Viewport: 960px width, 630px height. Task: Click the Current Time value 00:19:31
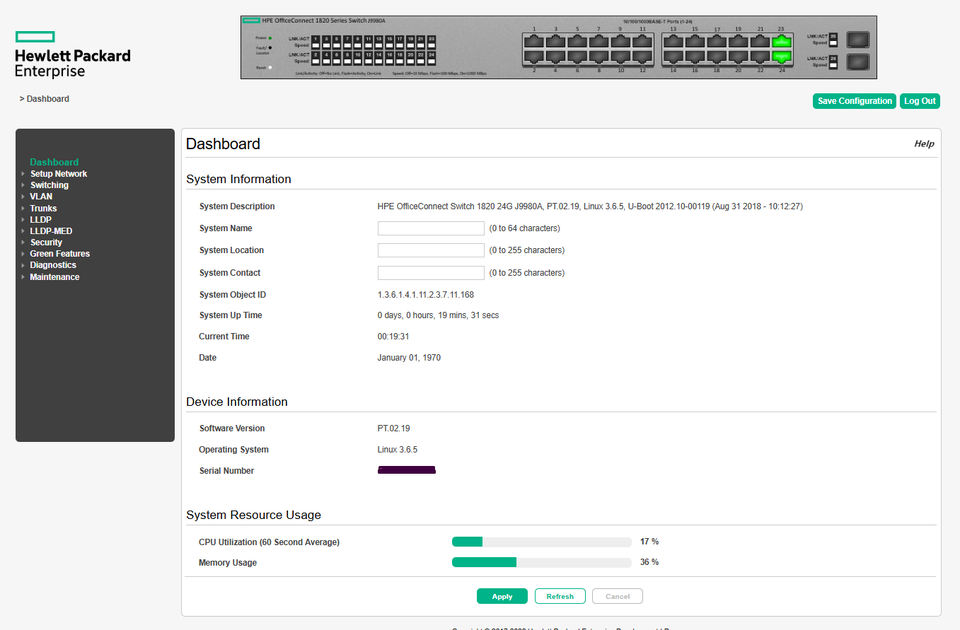click(x=393, y=337)
